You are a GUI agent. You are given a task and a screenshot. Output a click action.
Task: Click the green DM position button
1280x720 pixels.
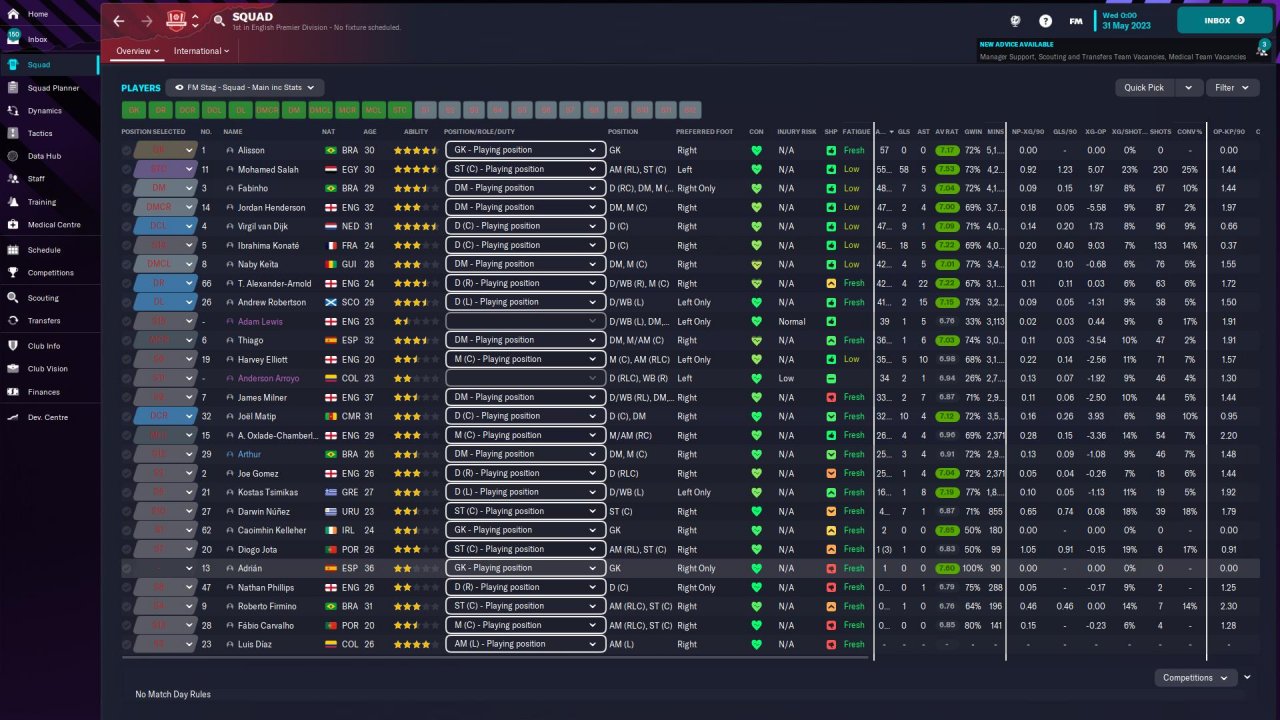coord(293,110)
